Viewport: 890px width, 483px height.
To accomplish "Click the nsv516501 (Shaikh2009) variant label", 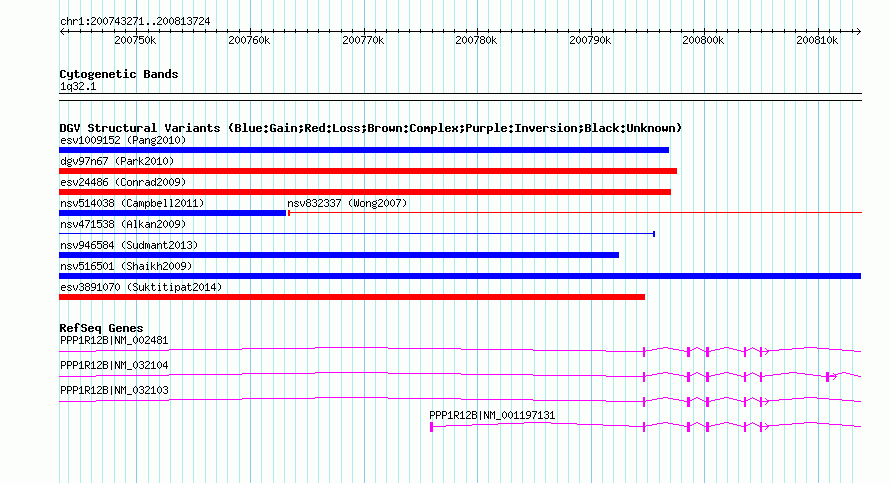I will (126, 266).
